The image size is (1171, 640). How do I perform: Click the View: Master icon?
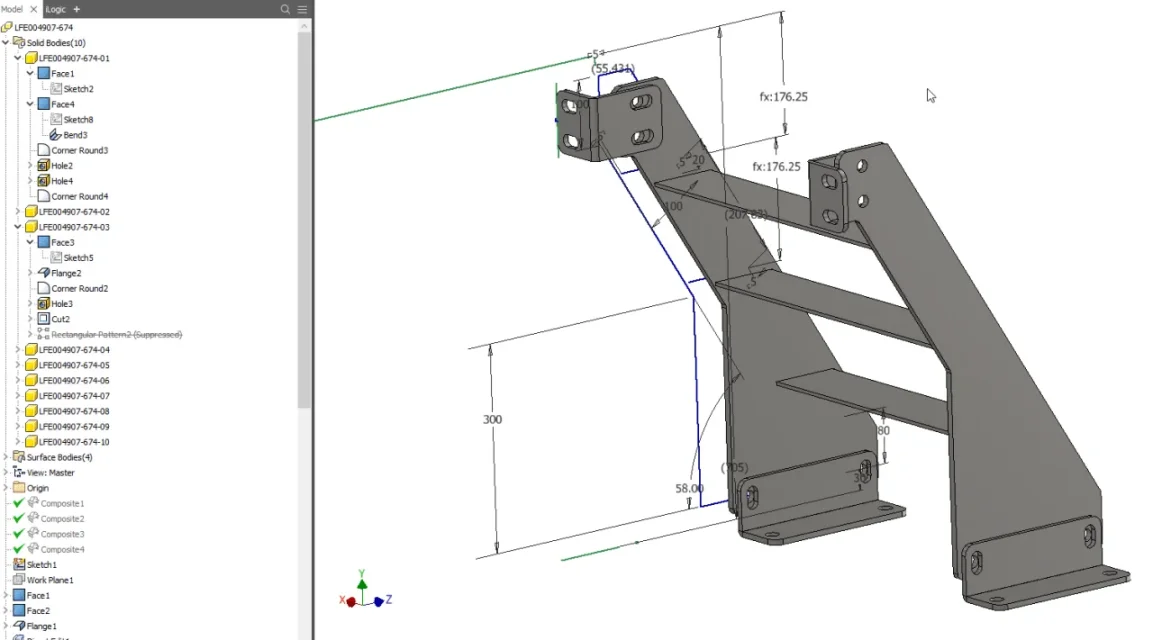pos(19,473)
